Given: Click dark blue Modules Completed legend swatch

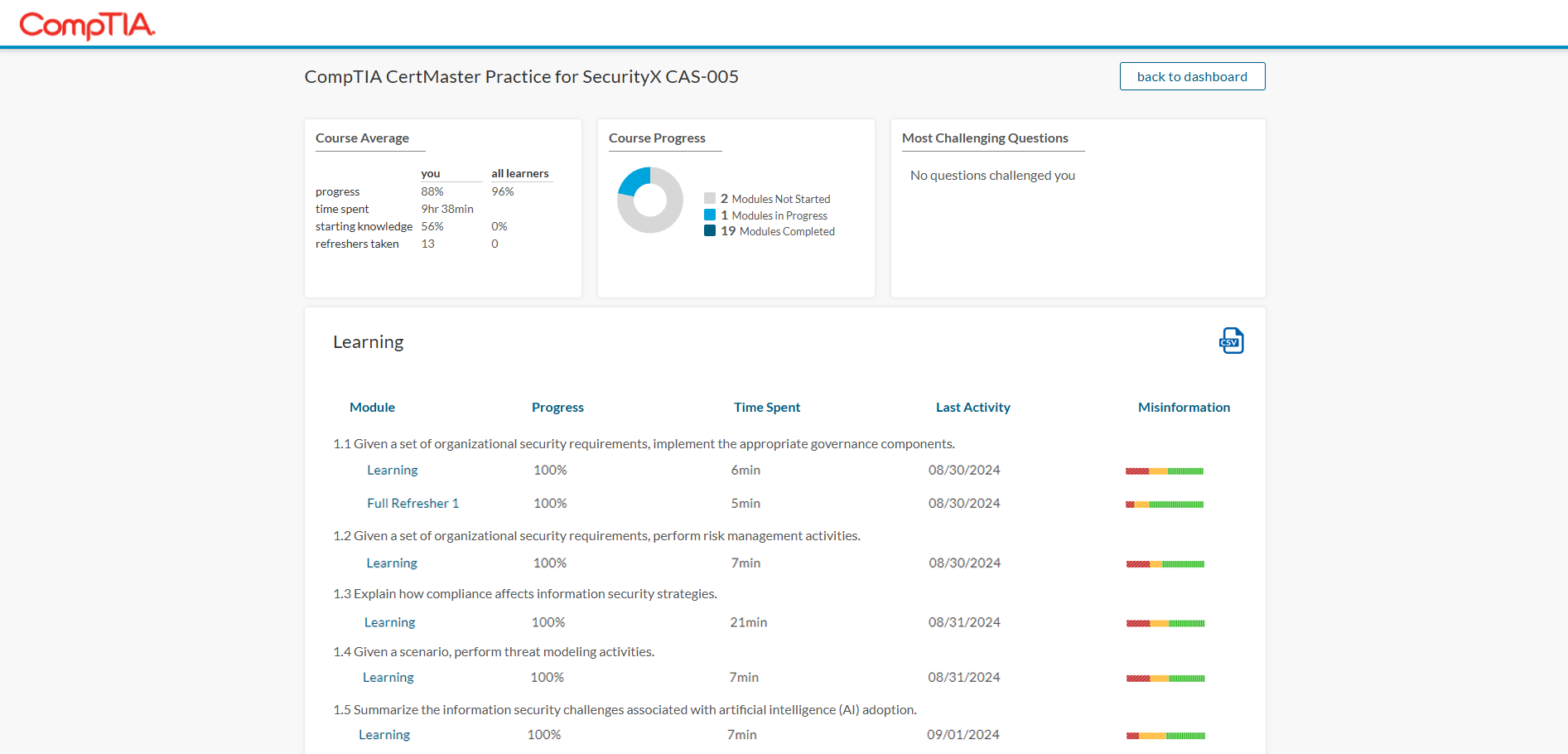Looking at the screenshot, I should tap(710, 230).
